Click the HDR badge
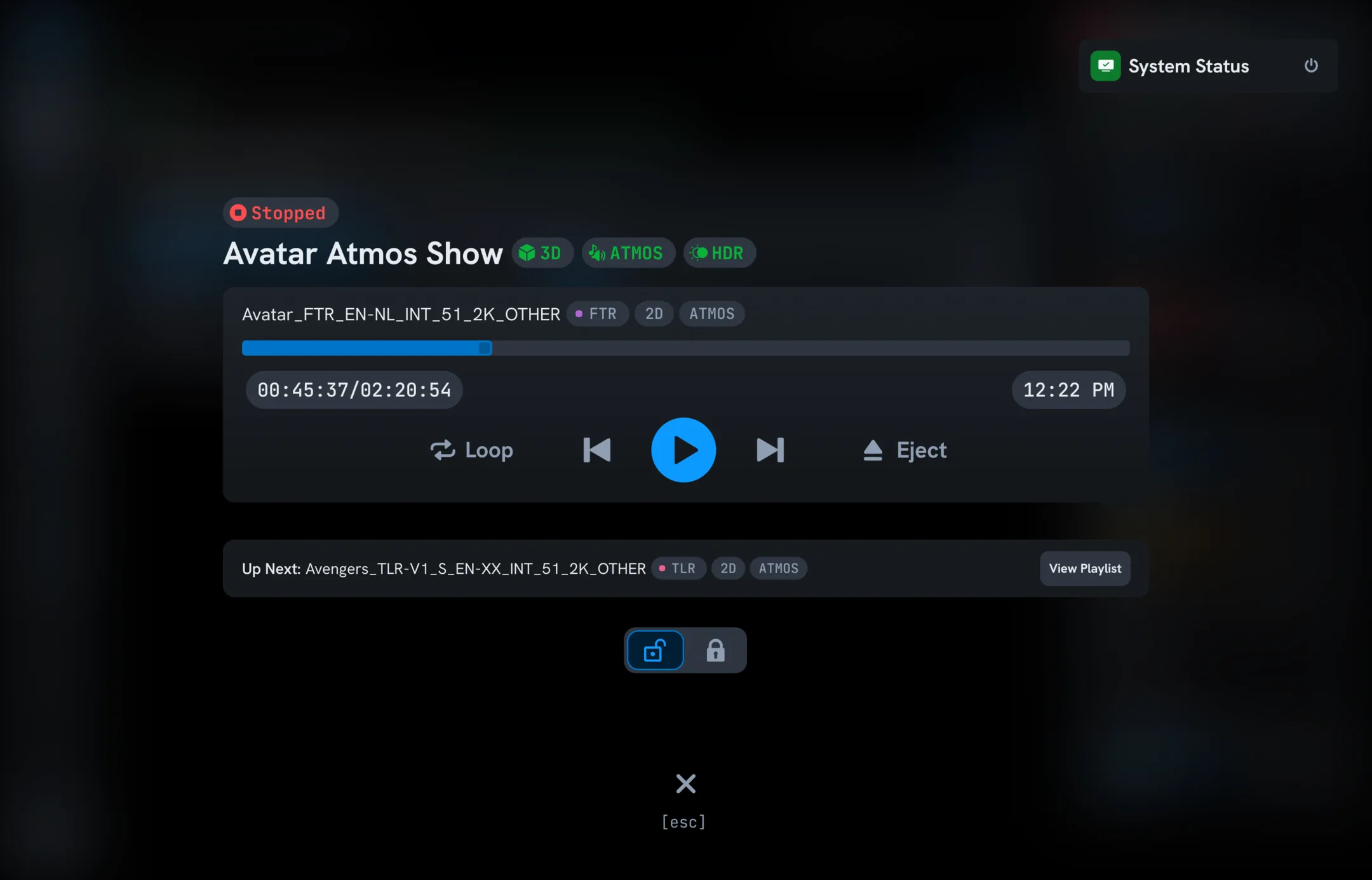Image resolution: width=1372 pixels, height=880 pixels. point(720,253)
